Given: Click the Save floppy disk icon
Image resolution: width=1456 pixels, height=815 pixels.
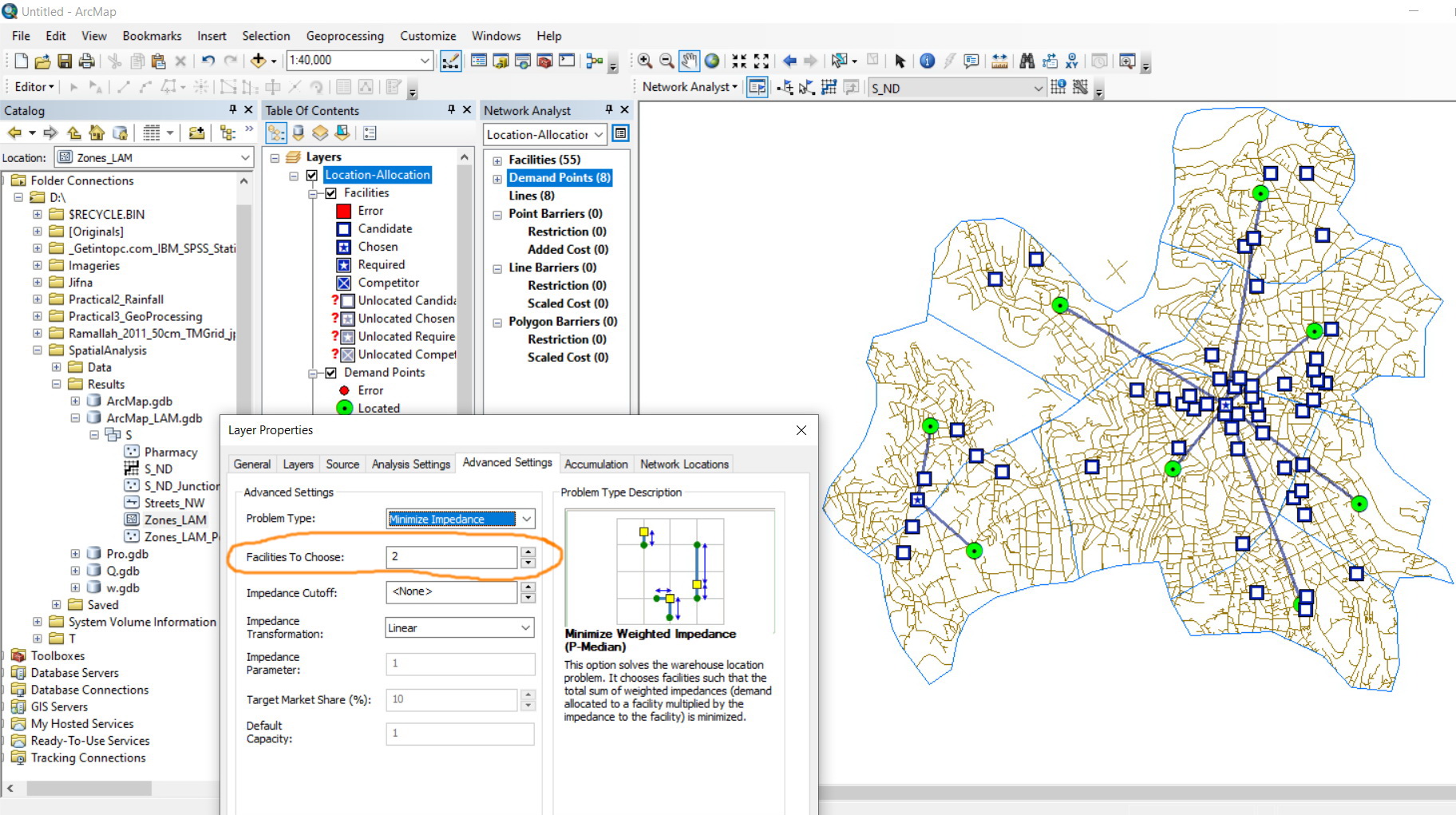Looking at the screenshot, I should coord(65,61).
